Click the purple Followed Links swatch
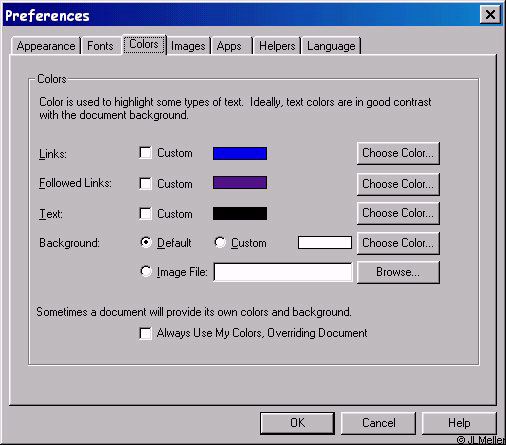The height and width of the screenshot is (445, 506). (x=240, y=183)
